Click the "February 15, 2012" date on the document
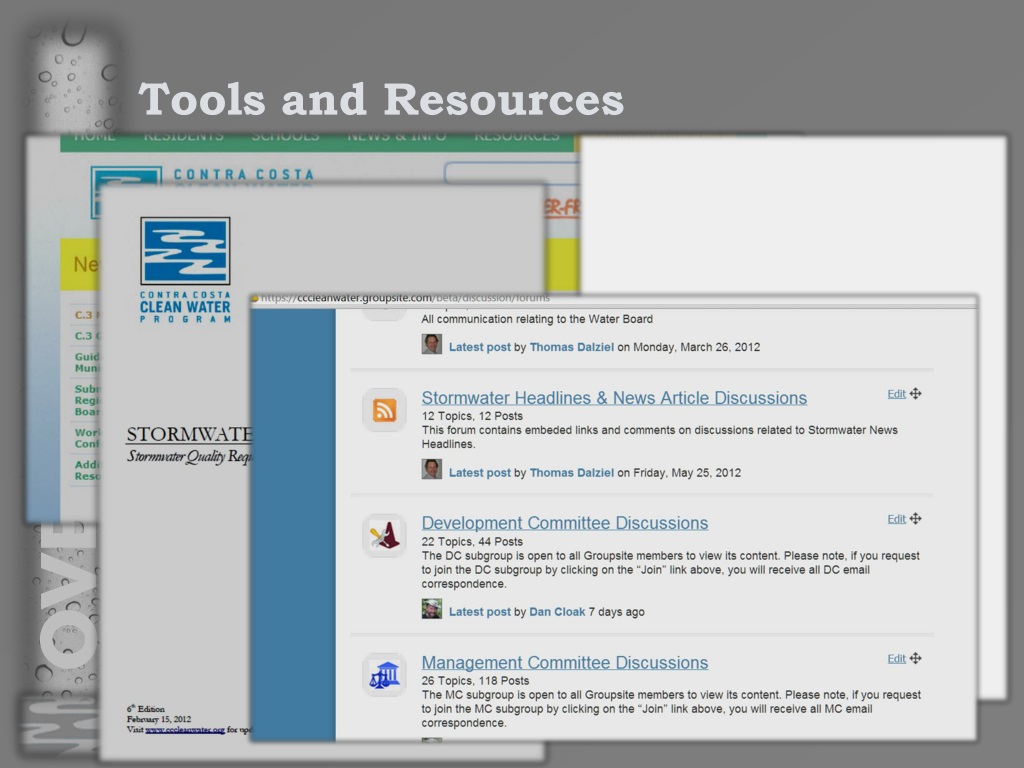The height and width of the screenshot is (768, 1024). [x=159, y=719]
